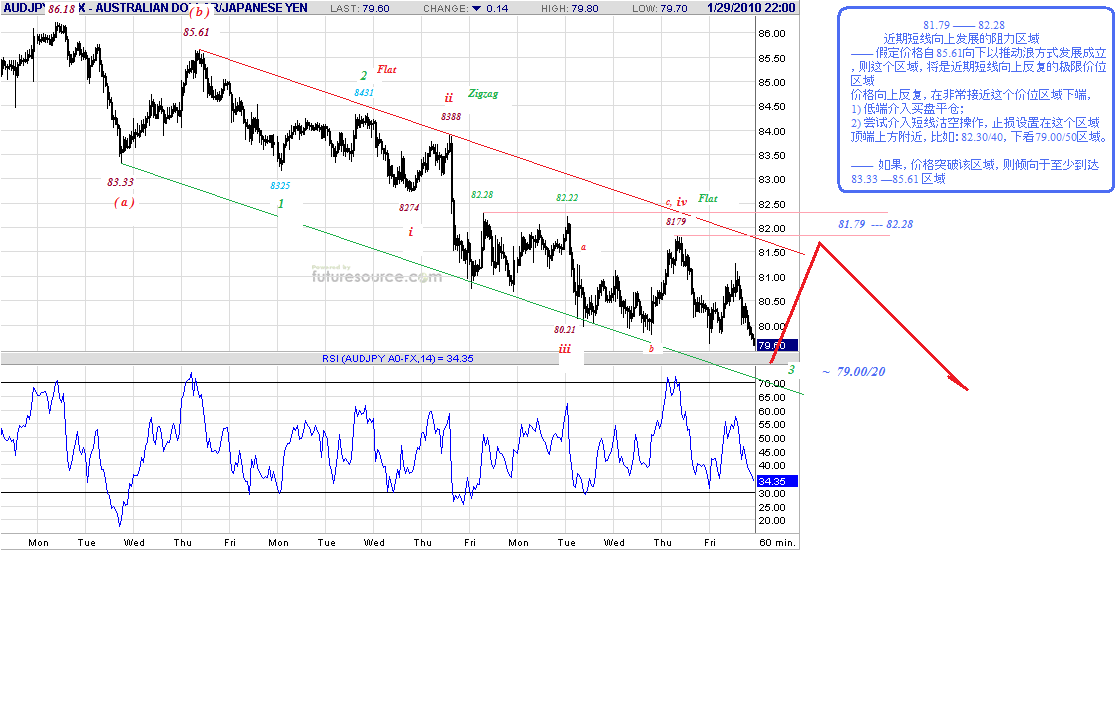Image resolution: width=1119 pixels, height=716 pixels.
Task: Click the LAST: 79.60 header value
Action: coord(360,9)
